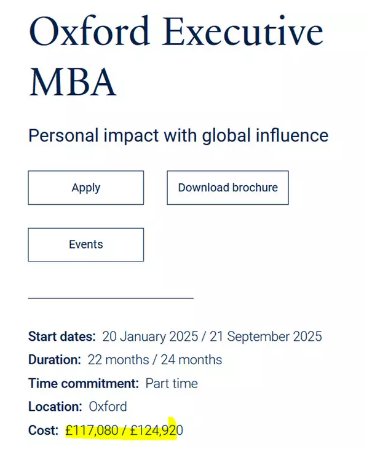Viewport: 367px width, 456px height.
Task: Click the Duration label
Action: coord(55,360)
